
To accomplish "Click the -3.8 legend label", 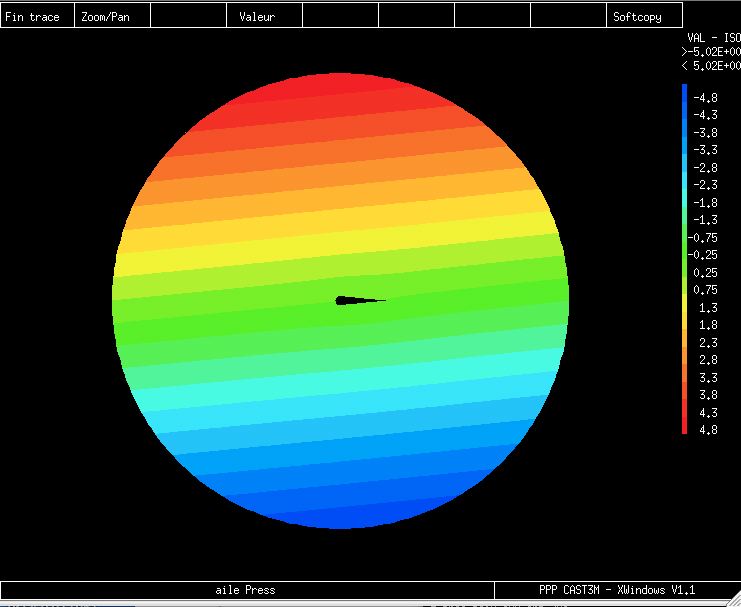I will (x=705, y=133).
